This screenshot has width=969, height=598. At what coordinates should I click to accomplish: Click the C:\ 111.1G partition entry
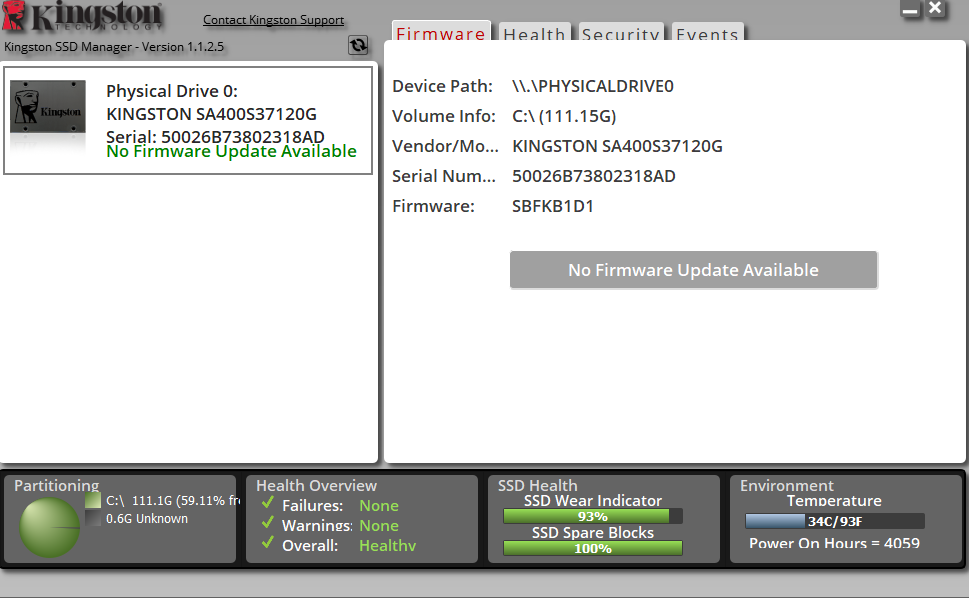click(x=173, y=501)
